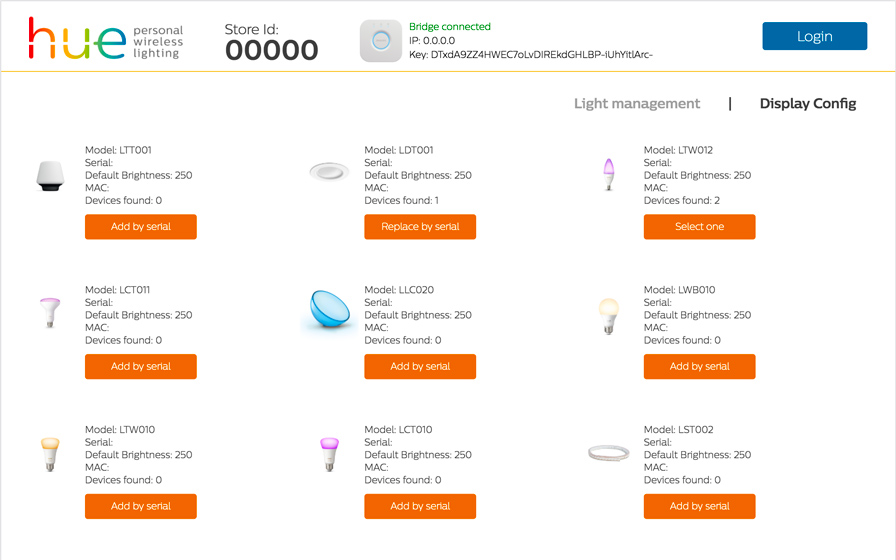Click Add by serial for LST002
The width and height of the screenshot is (896, 560).
[x=699, y=506]
